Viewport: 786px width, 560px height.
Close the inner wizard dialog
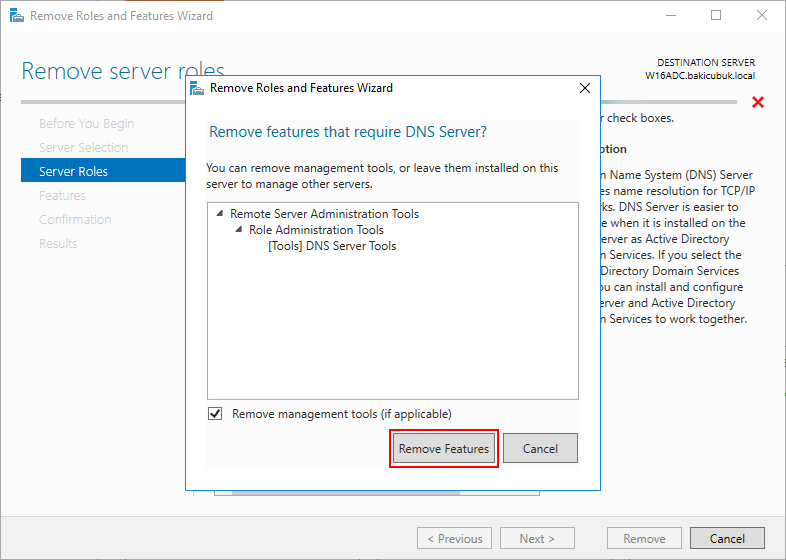(584, 88)
